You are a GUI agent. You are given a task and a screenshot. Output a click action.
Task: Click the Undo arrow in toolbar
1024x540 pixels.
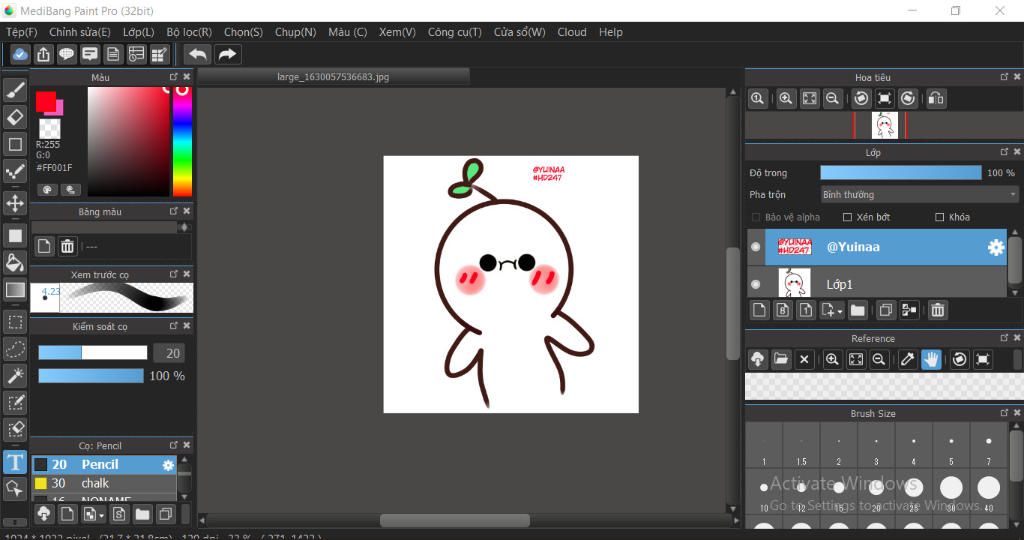(197, 54)
